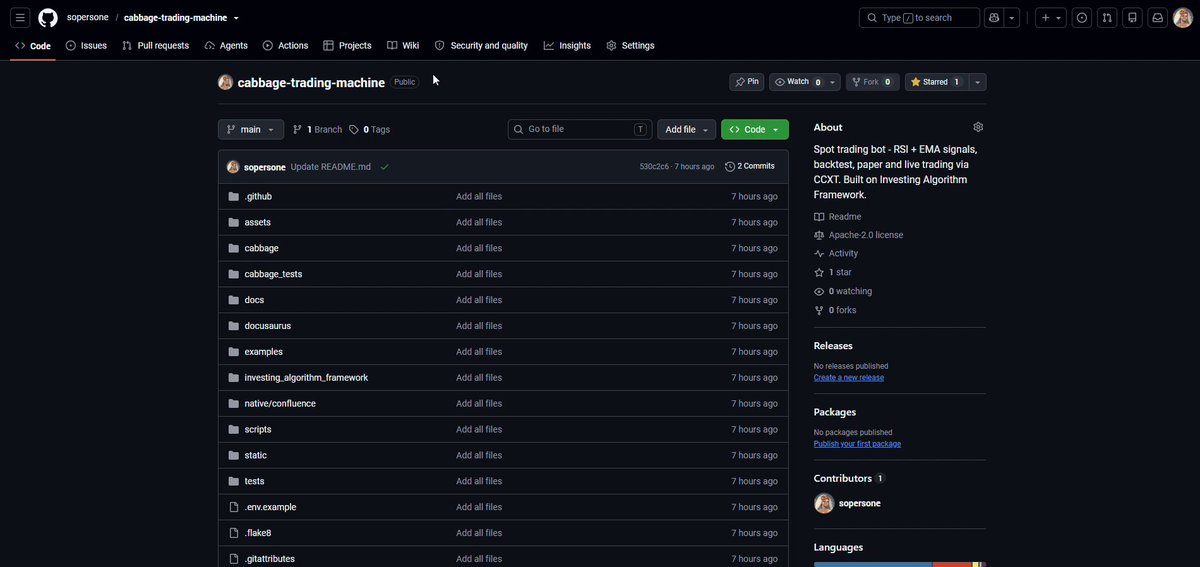Click the header search field
Image resolution: width=1200 pixels, height=567 pixels.
click(919, 18)
